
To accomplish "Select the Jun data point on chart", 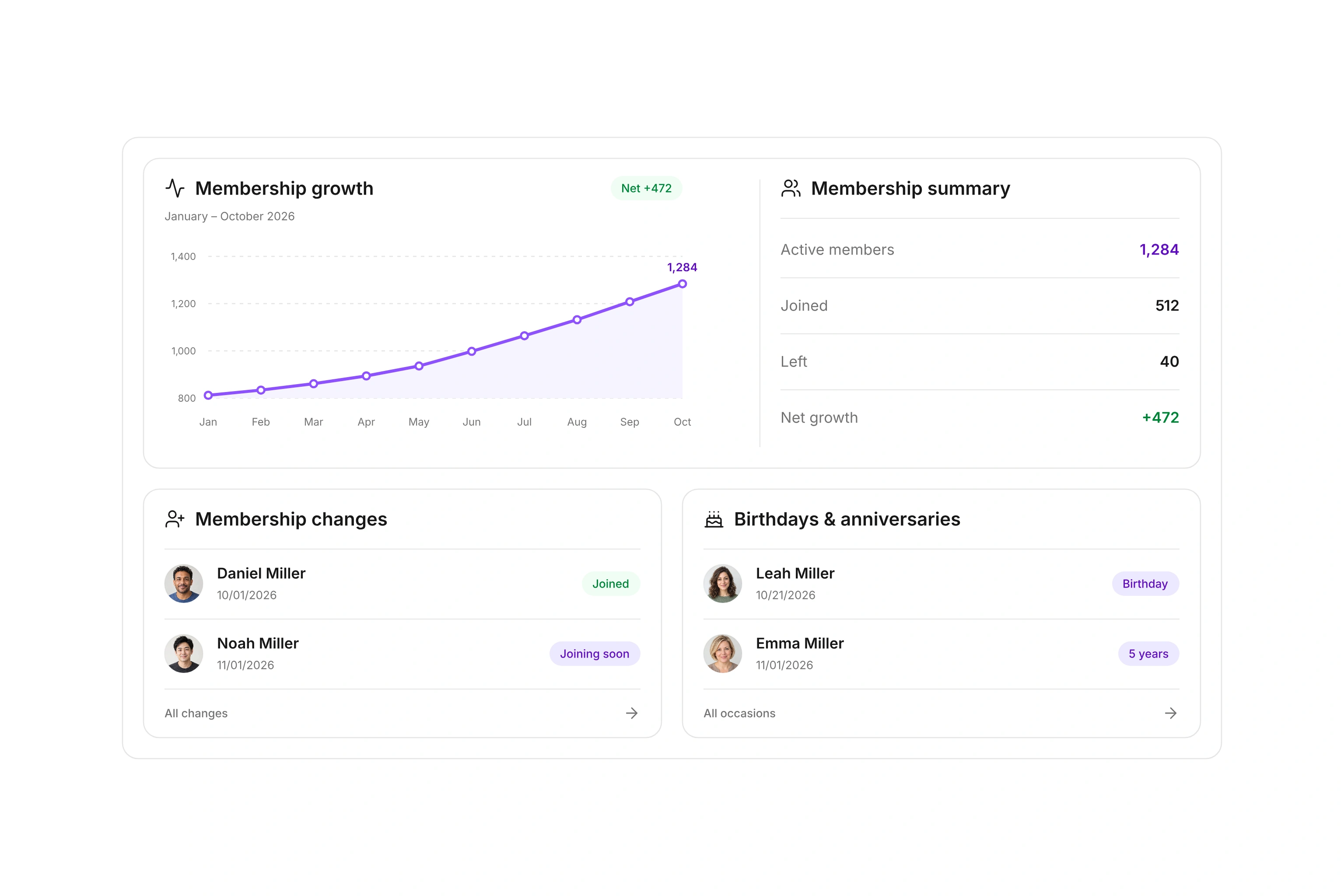I will pyautogui.click(x=472, y=351).
